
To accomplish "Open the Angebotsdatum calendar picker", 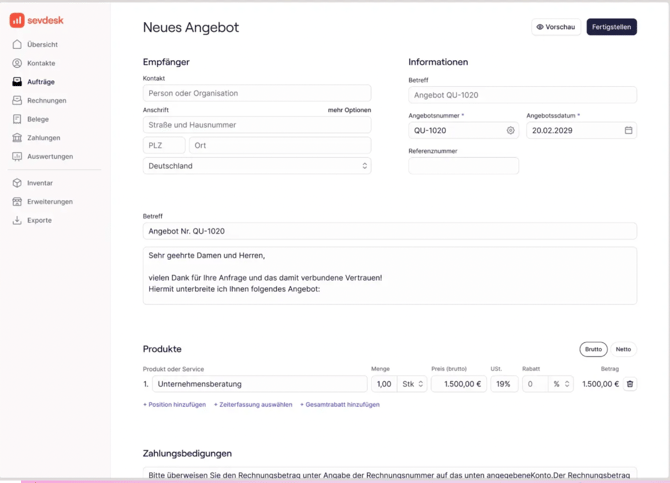I will 628,130.
